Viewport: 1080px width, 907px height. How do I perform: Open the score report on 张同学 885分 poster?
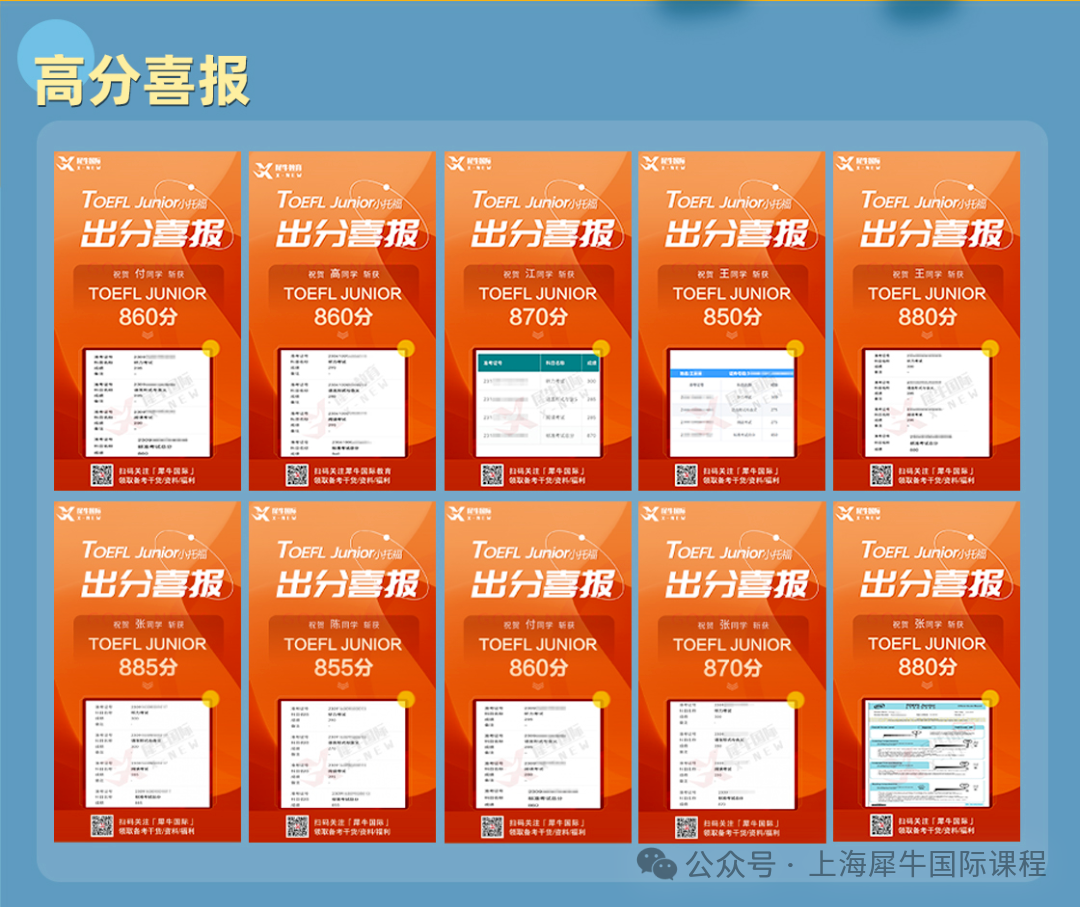147,753
